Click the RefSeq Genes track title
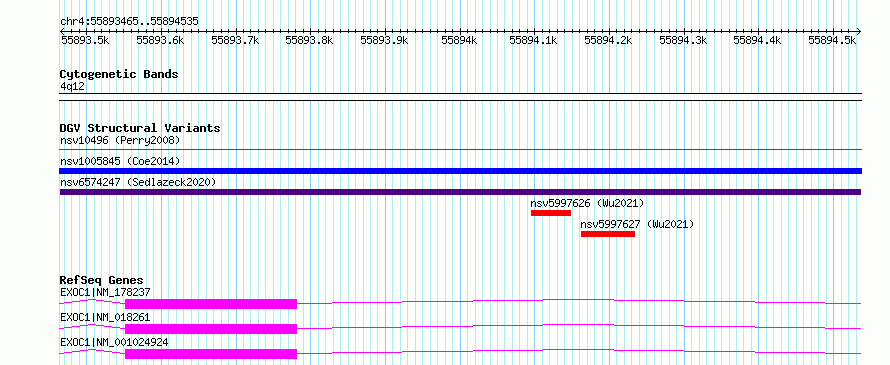Screen dimensions: 890x365 102,280
